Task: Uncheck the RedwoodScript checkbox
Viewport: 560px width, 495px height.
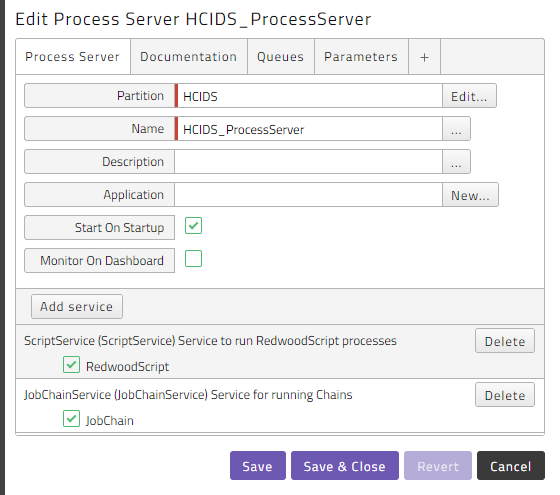Action: 71,365
